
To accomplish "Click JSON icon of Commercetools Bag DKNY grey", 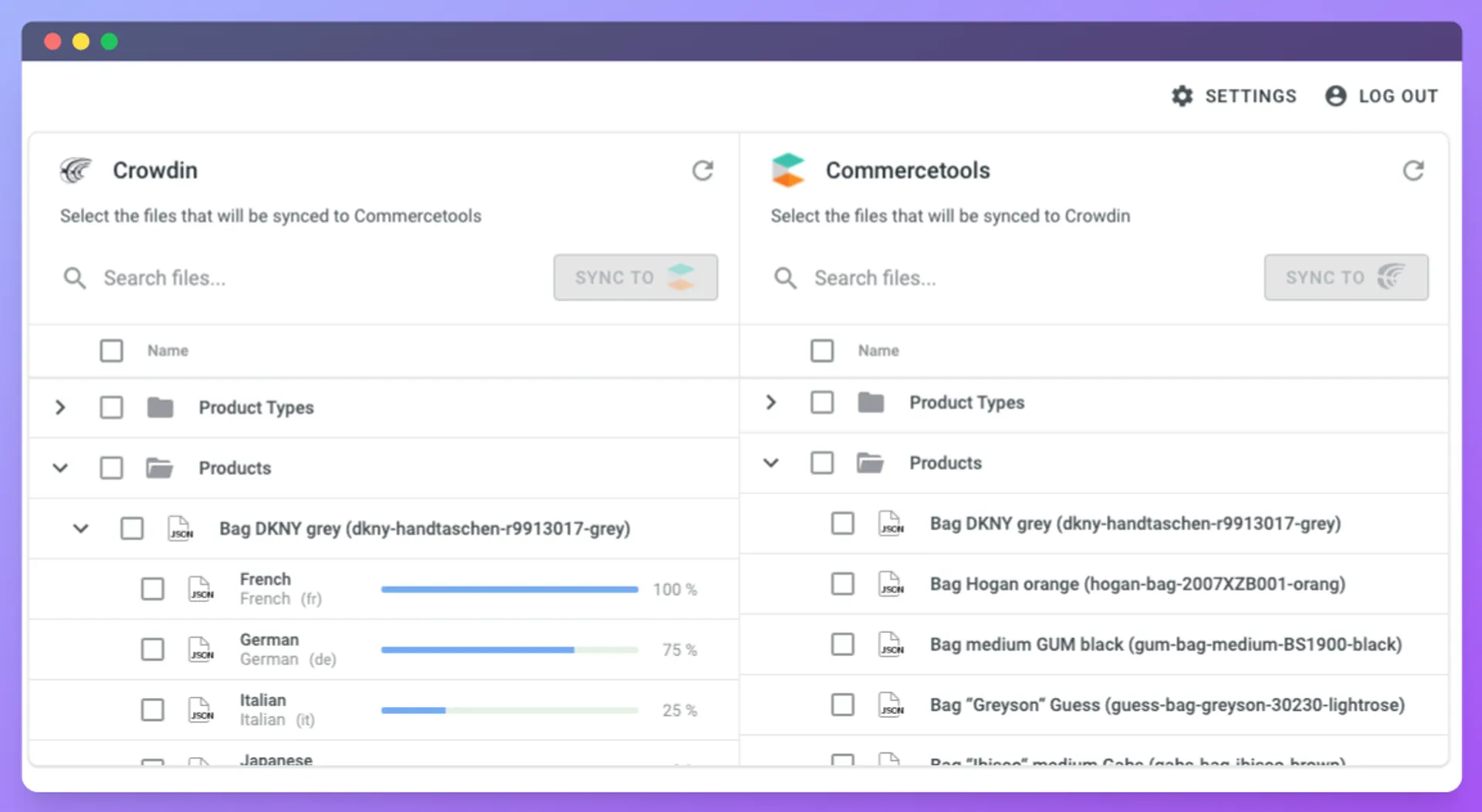I will point(892,523).
